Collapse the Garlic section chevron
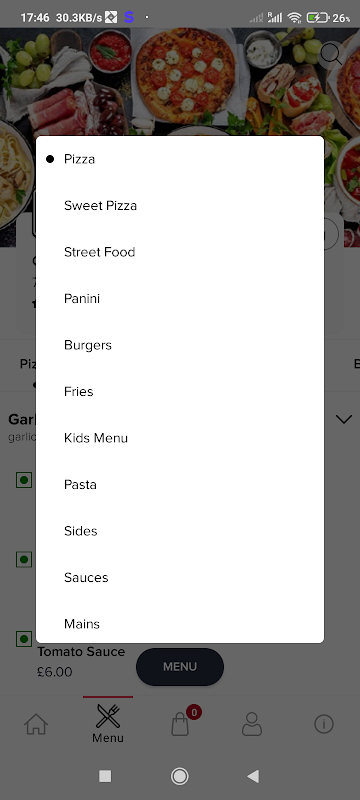360x800 pixels. point(344,419)
